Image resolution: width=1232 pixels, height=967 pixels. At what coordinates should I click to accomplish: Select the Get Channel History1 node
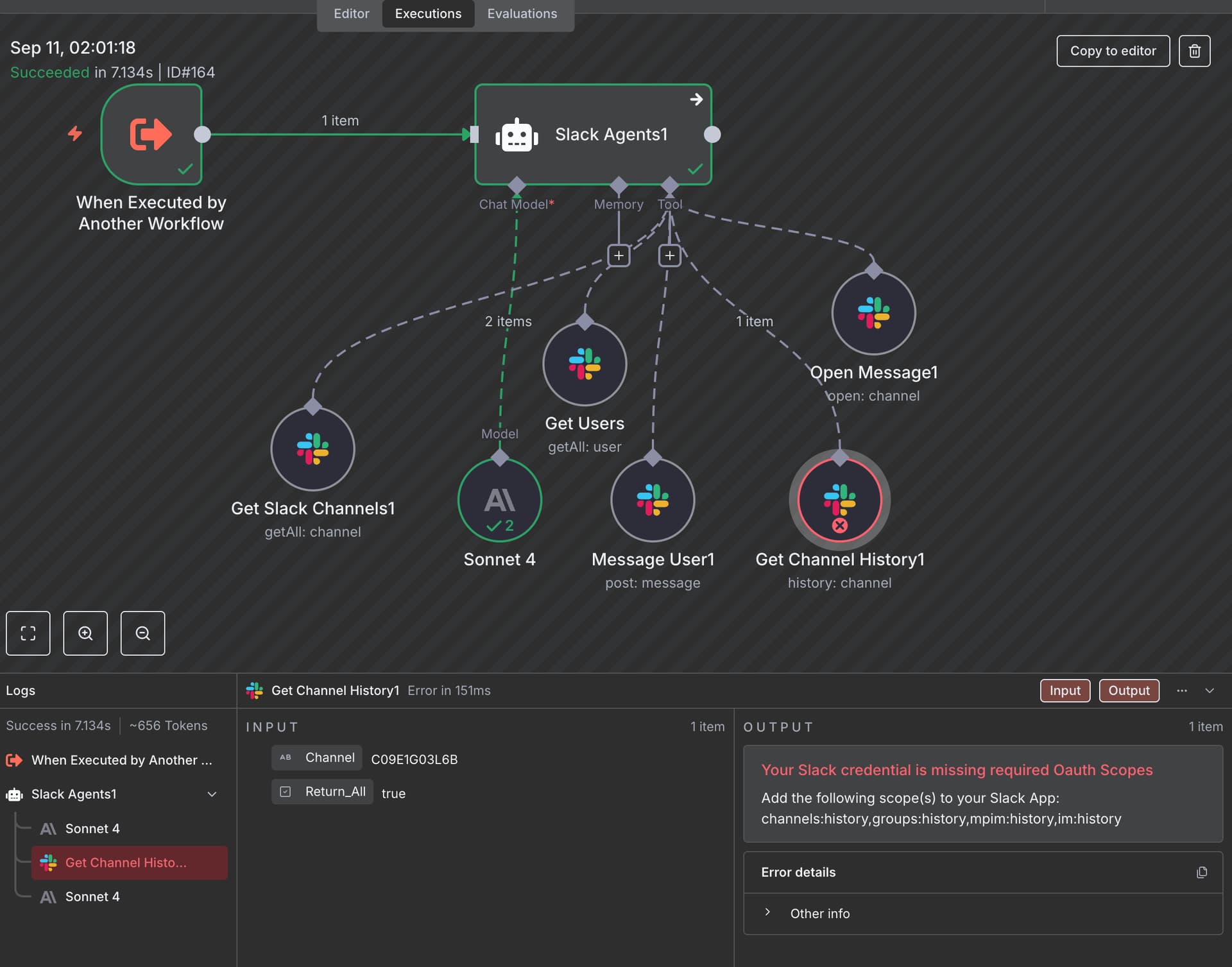coord(839,500)
